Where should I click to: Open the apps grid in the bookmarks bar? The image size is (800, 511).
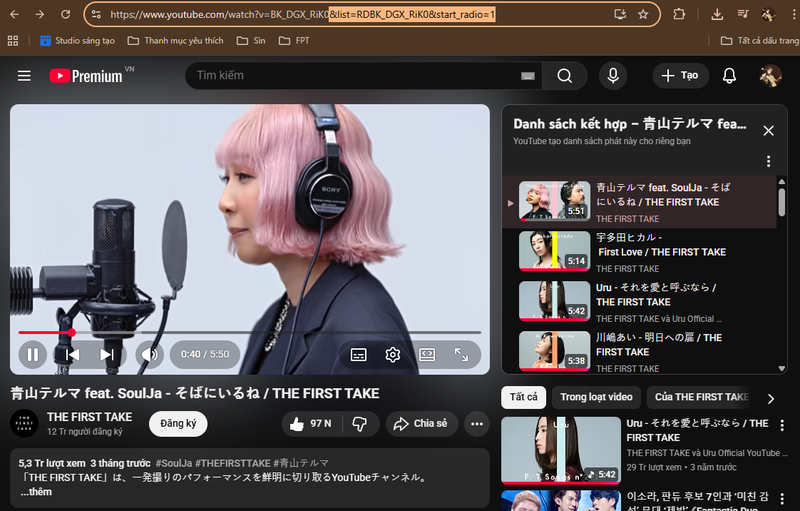pos(13,40)
